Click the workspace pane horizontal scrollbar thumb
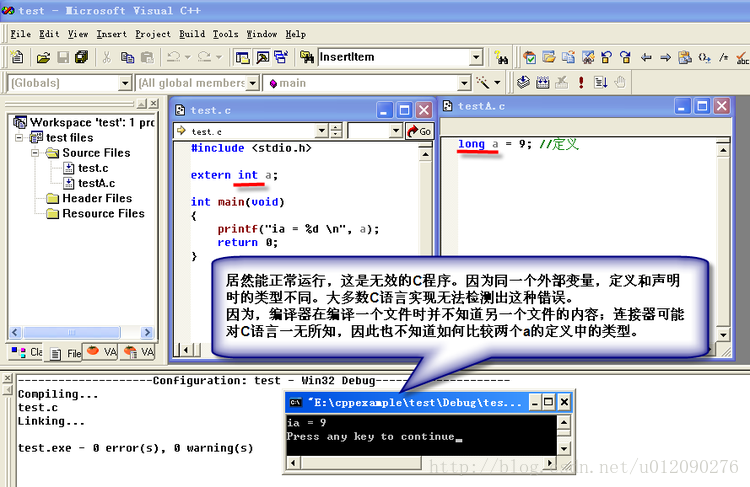Image resolution: width=750 pixels, height=487 pixels. pos(72,332)
